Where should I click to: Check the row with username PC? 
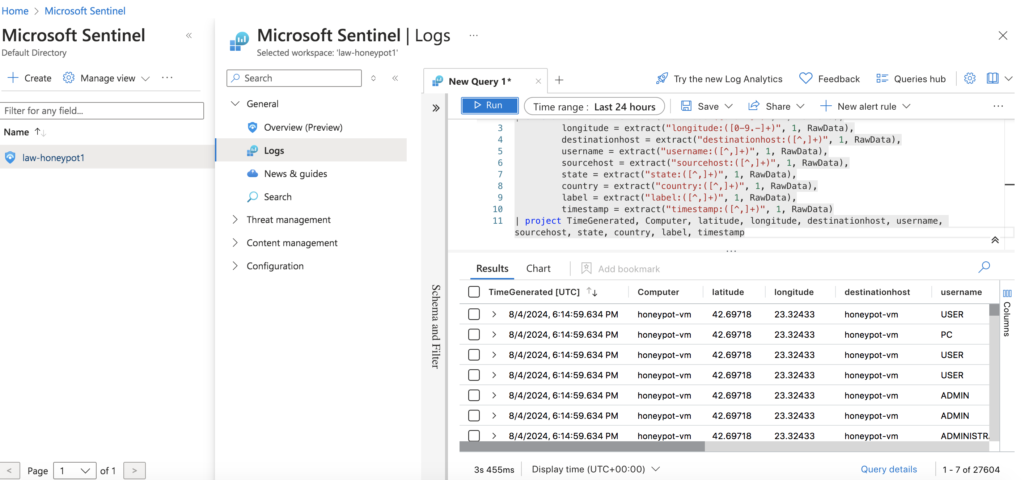click(x=474, y=334)
